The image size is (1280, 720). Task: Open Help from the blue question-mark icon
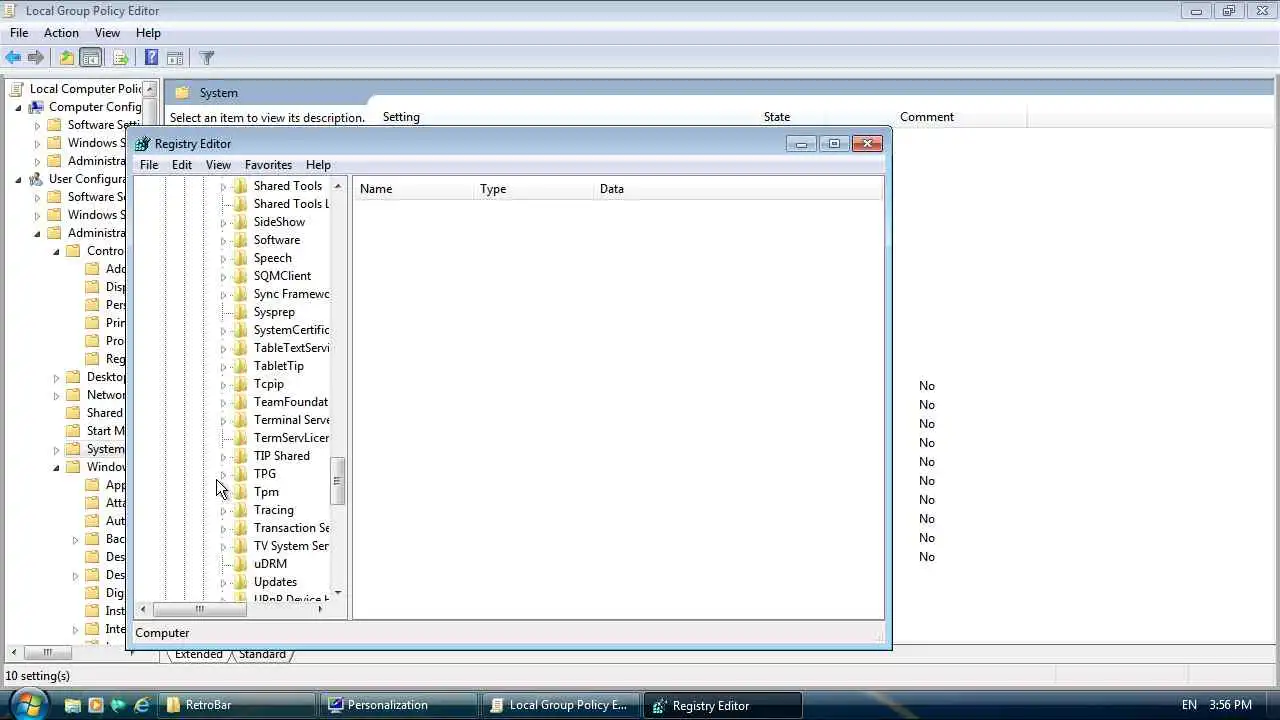tap(151, 58)
